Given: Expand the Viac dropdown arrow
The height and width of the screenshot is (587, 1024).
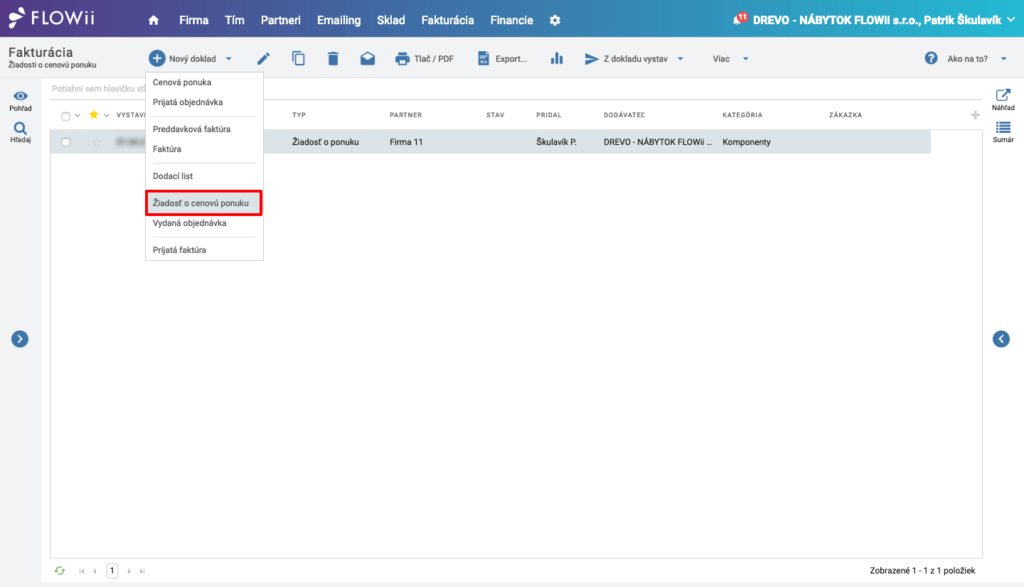Looking at the screenshot, I should 746,59.
